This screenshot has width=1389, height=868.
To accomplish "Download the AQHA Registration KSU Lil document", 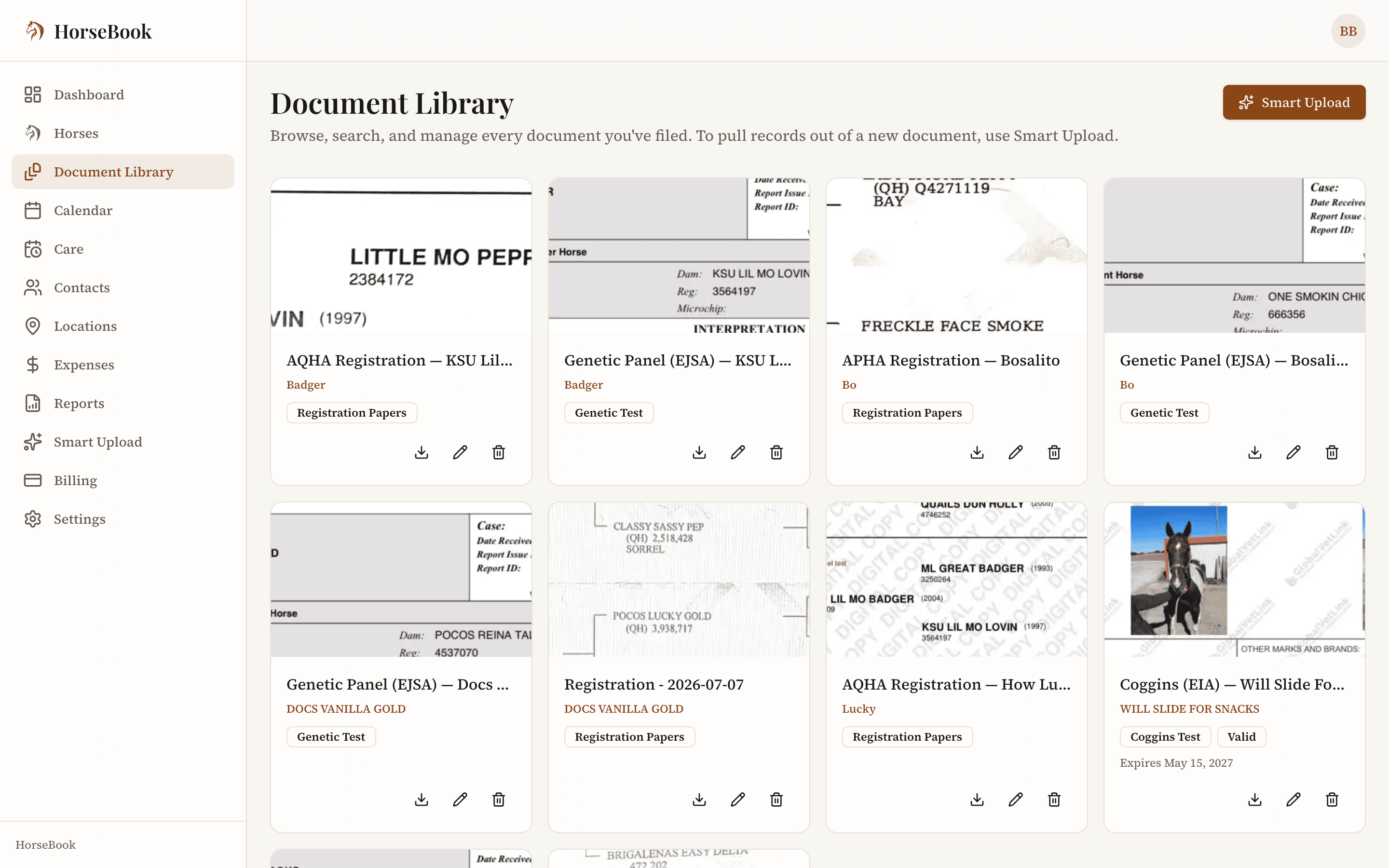I will click(422, 452).
